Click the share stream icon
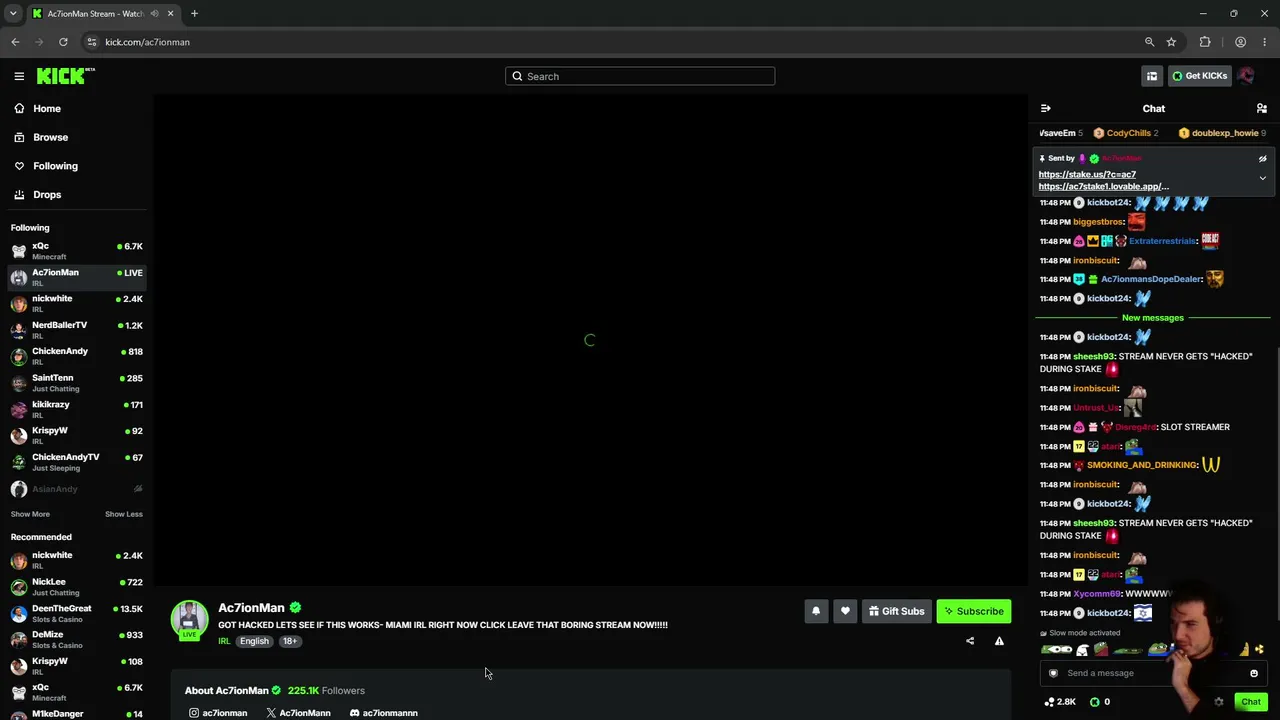Viewport: 1280px width, 720px height. 970,641
